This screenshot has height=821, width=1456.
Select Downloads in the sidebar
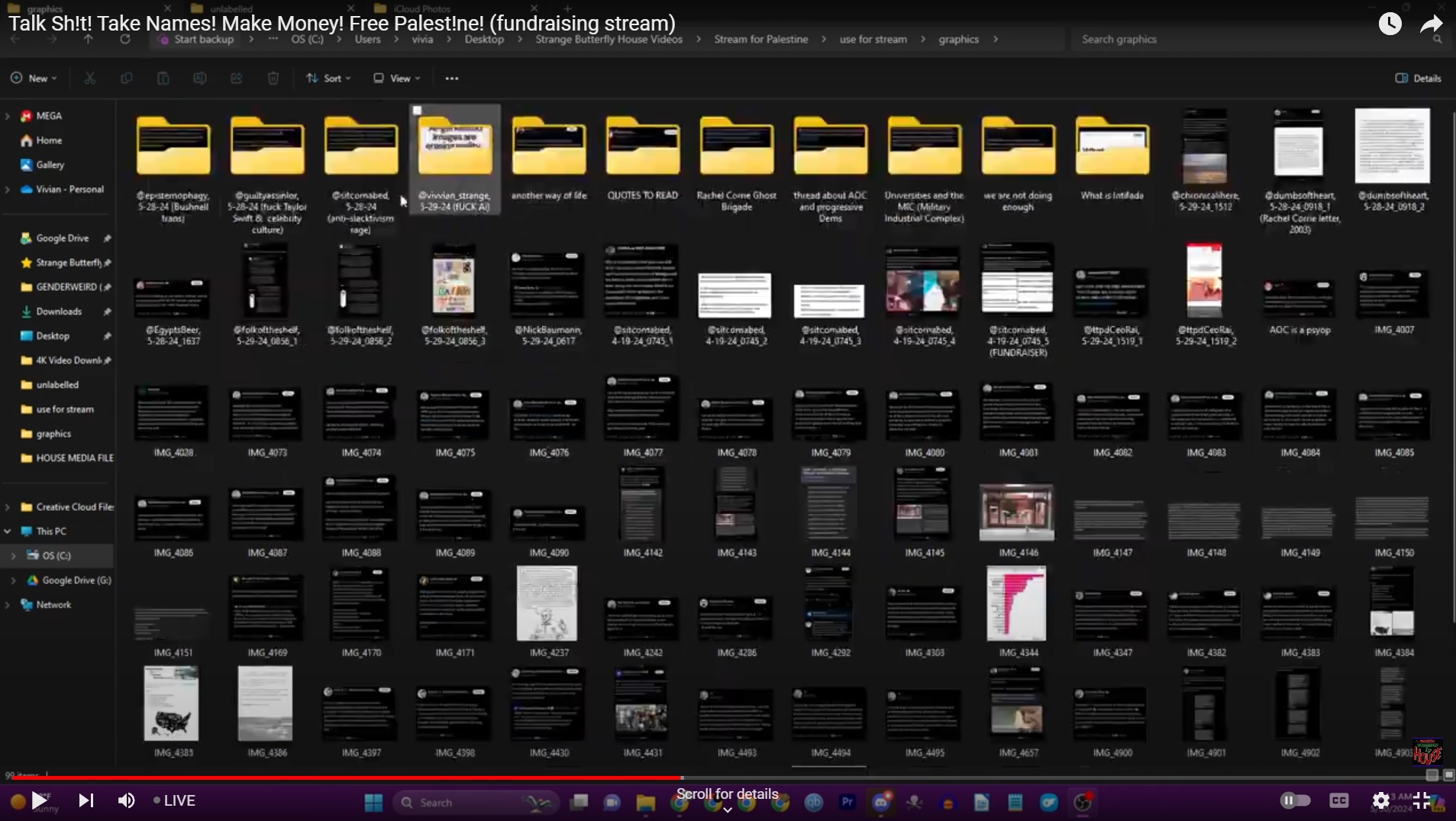[58, 311]
